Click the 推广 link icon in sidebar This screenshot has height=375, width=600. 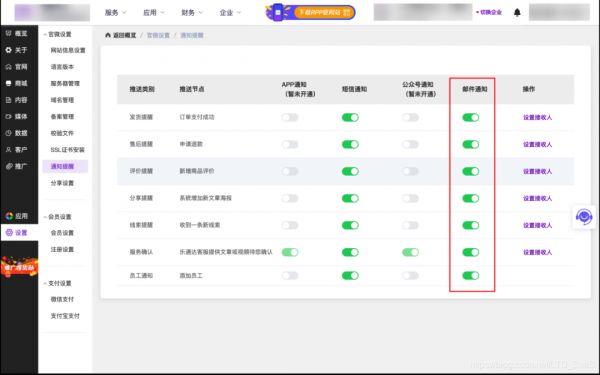coord(8,166)
